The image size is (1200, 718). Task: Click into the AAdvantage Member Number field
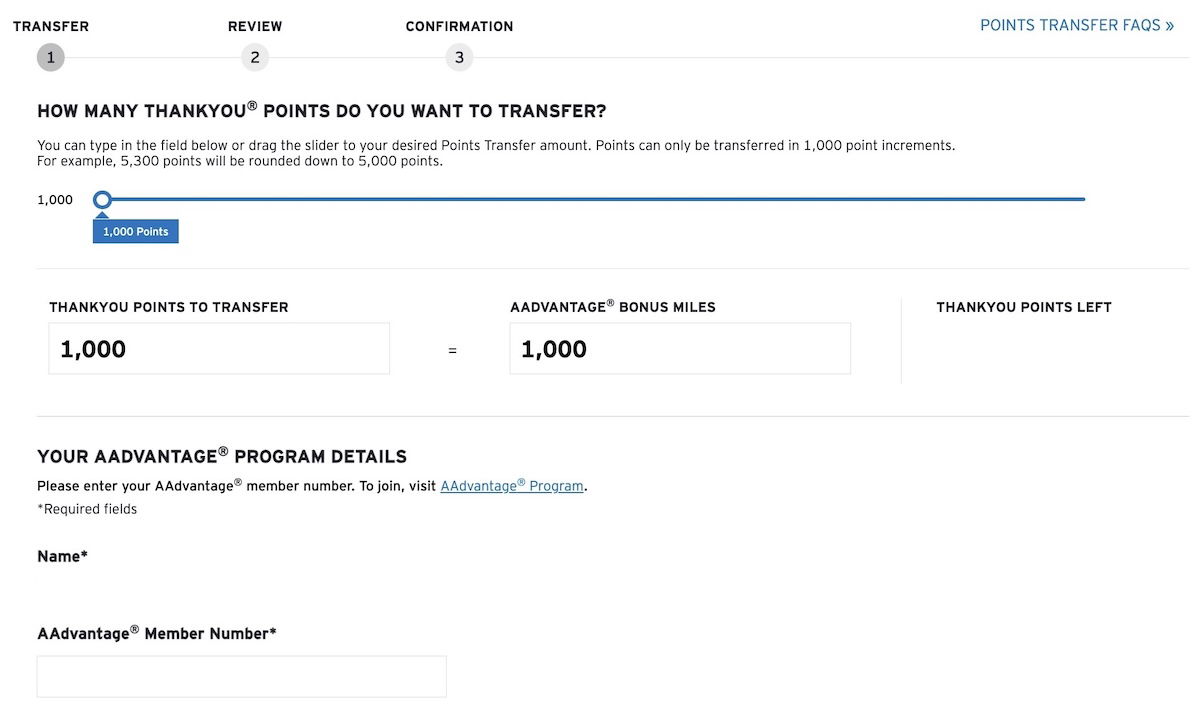[x=242, y=676]
